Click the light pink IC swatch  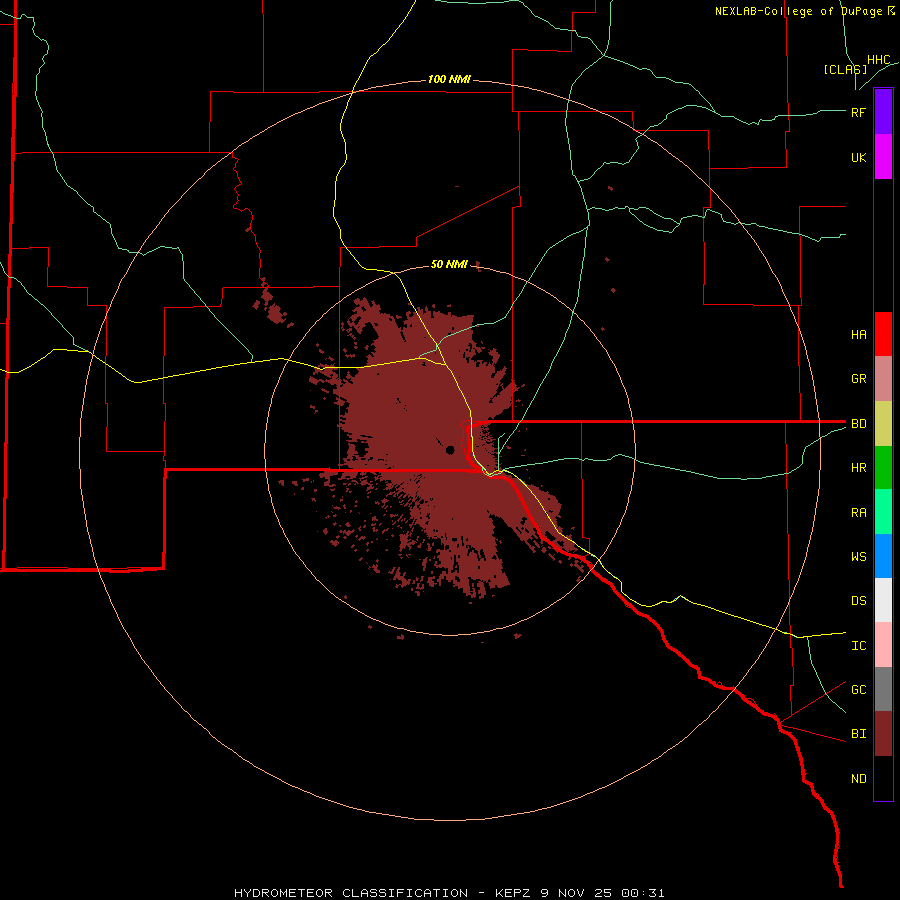pyautogui.click(x=883, y=645)
